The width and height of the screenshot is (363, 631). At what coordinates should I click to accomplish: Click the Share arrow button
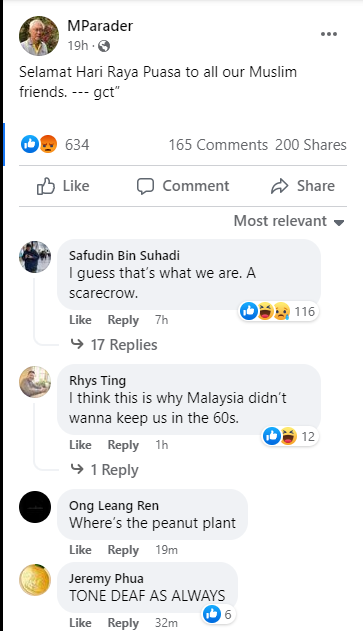click(303, 186)
